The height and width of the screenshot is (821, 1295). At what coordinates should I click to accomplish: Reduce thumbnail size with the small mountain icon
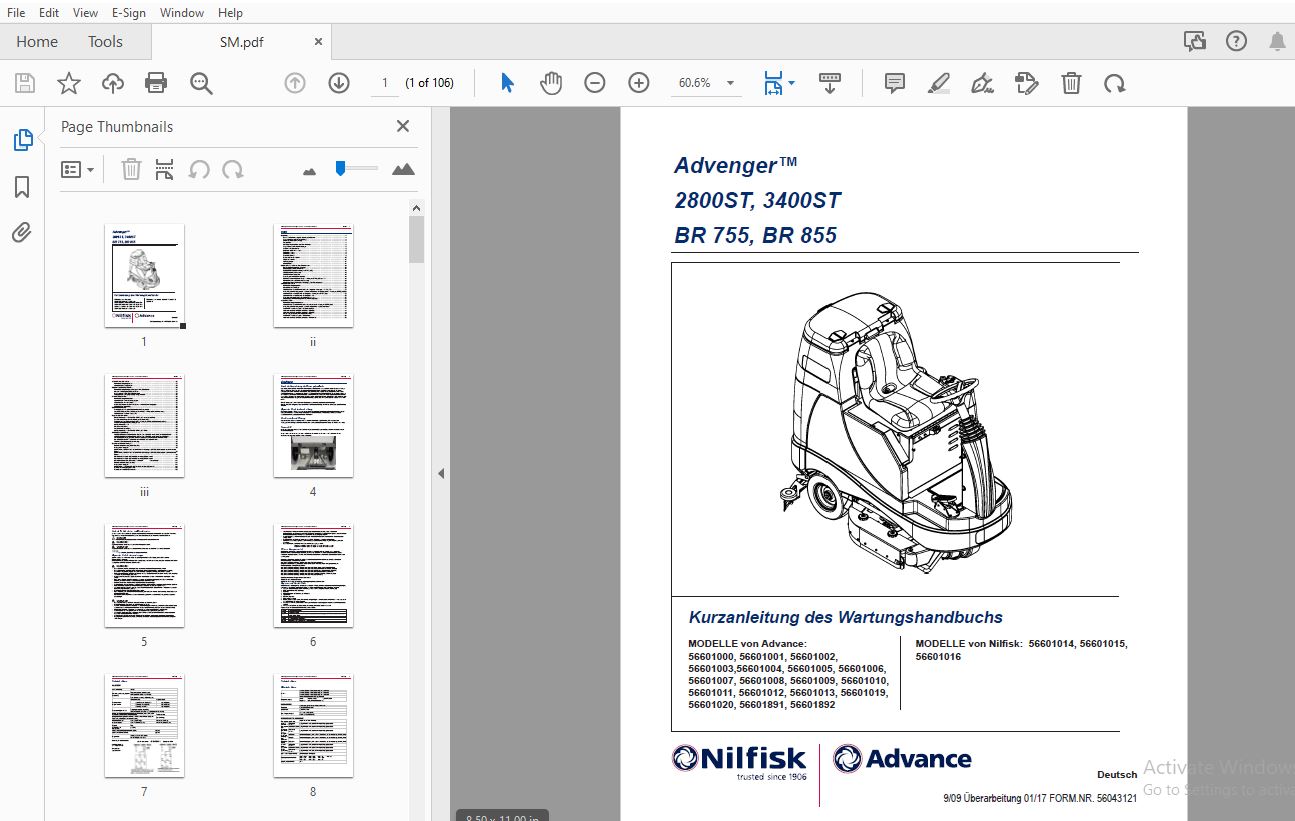(x=310, y=171)
